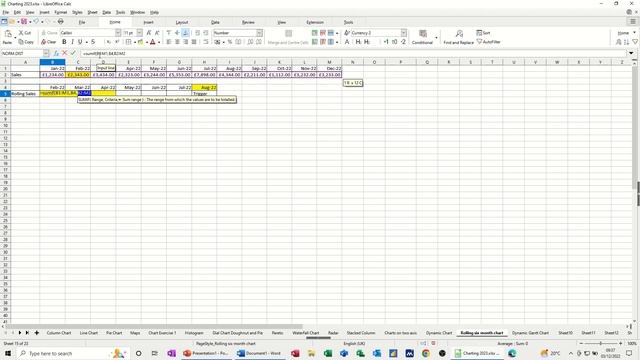Click the Print icon in quick toolbar
Image resolution: width=640 pixels, height=360 pixels.
pos(60,21)
